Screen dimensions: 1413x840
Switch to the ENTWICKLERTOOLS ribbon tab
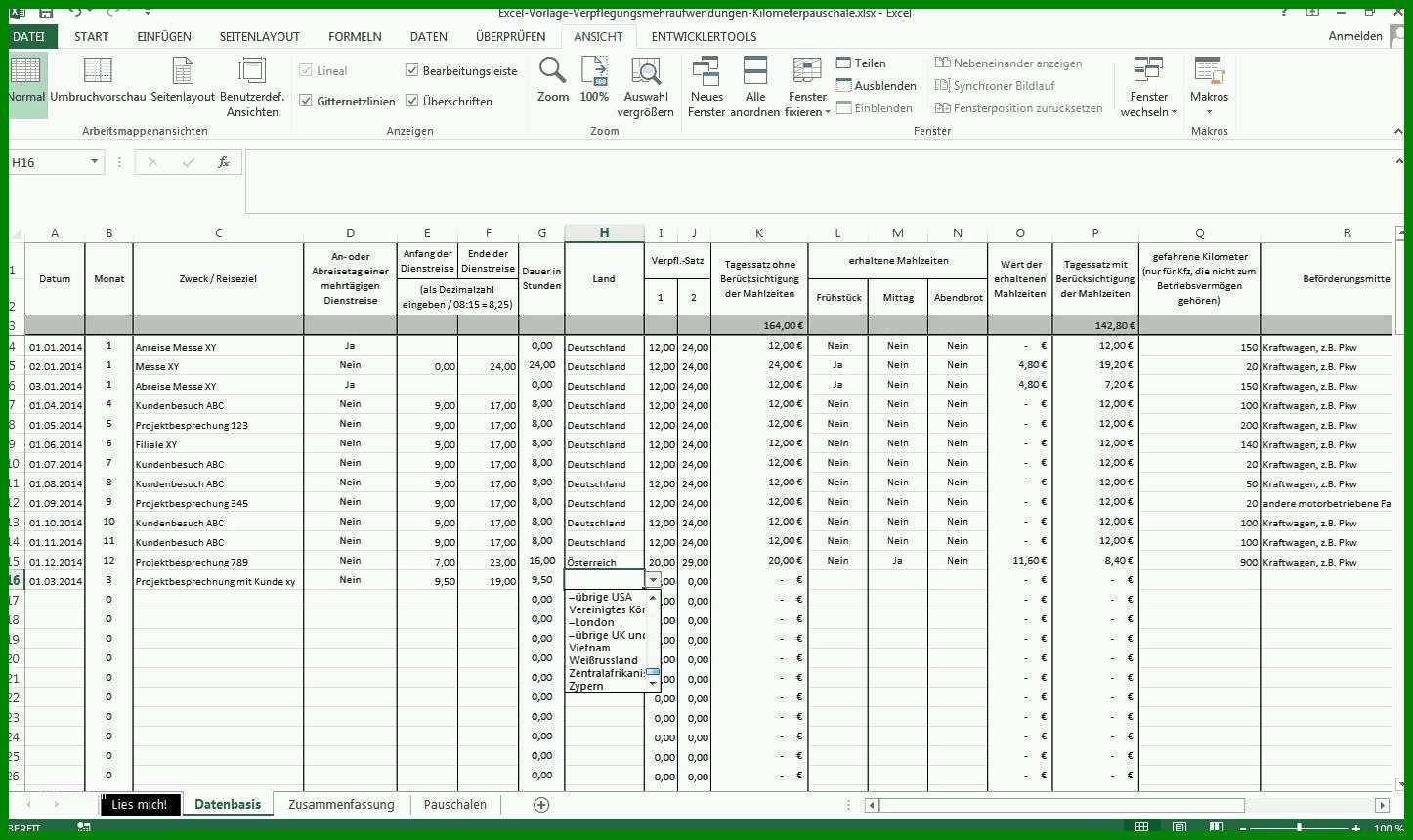click(x=704, y=36)
